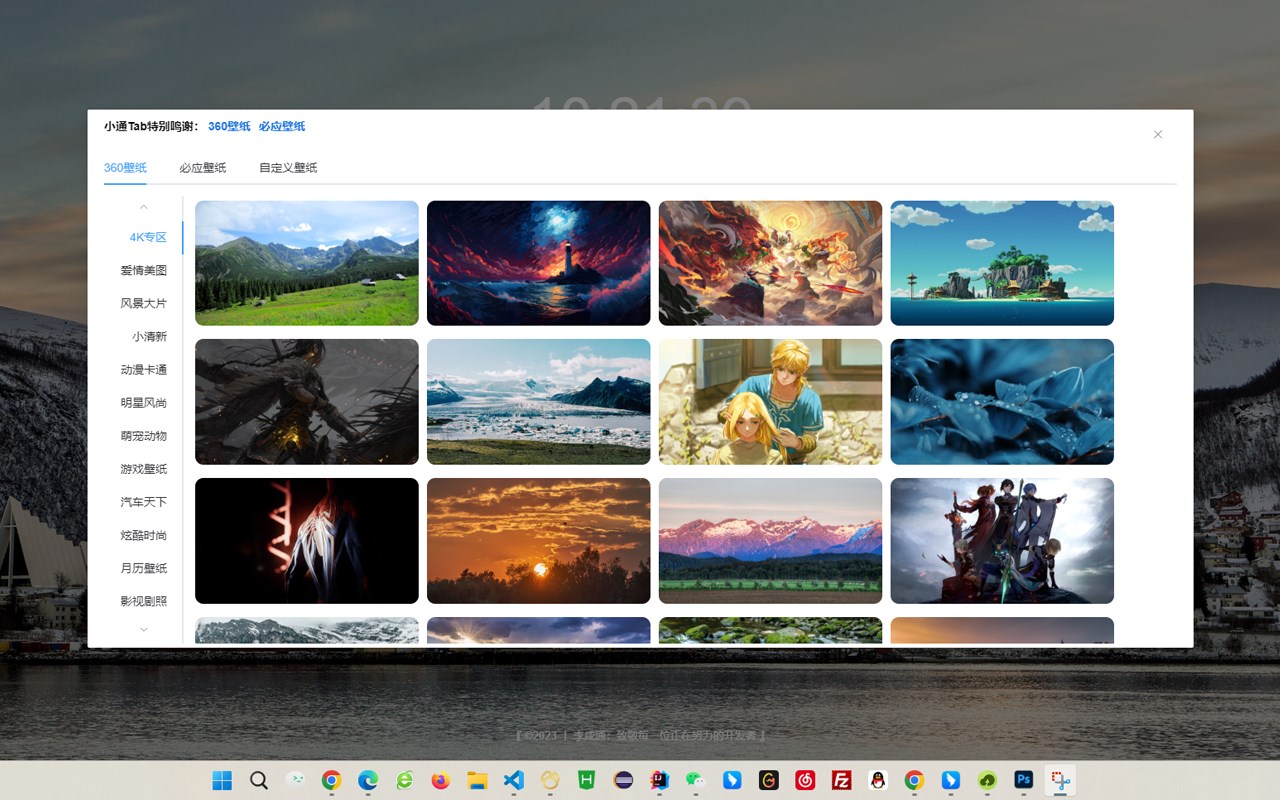The image size is (1280, 800).
Task: Select the 明星风尚 category
Action: [144, 403]
